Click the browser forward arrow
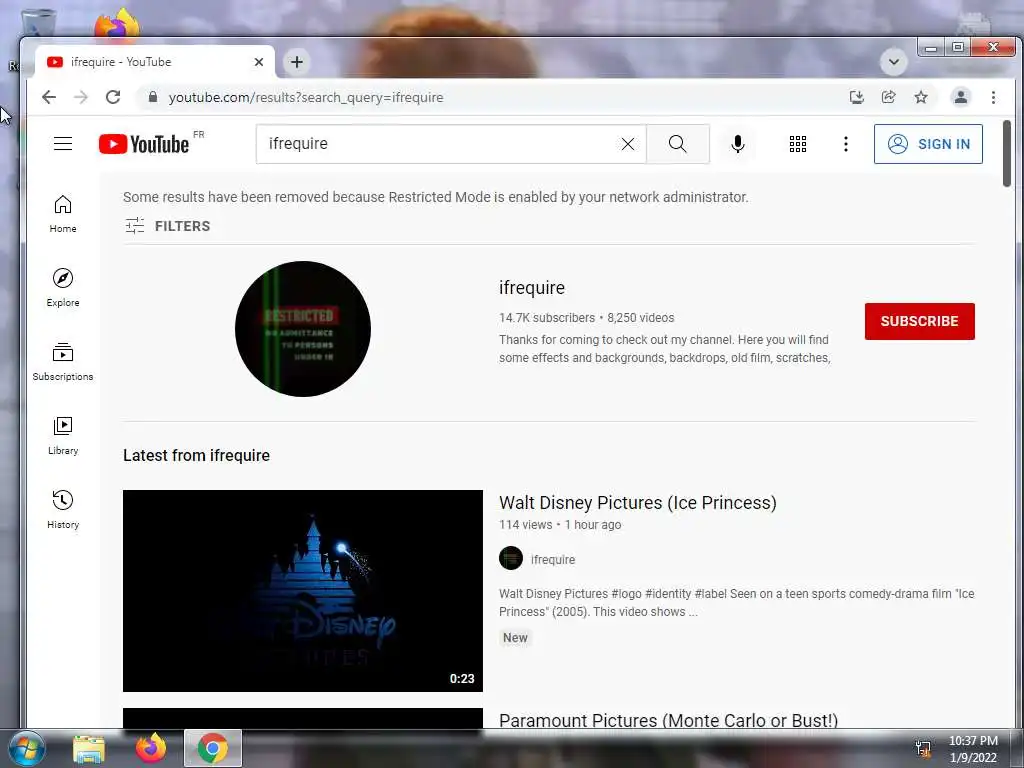 coord(81,97)
